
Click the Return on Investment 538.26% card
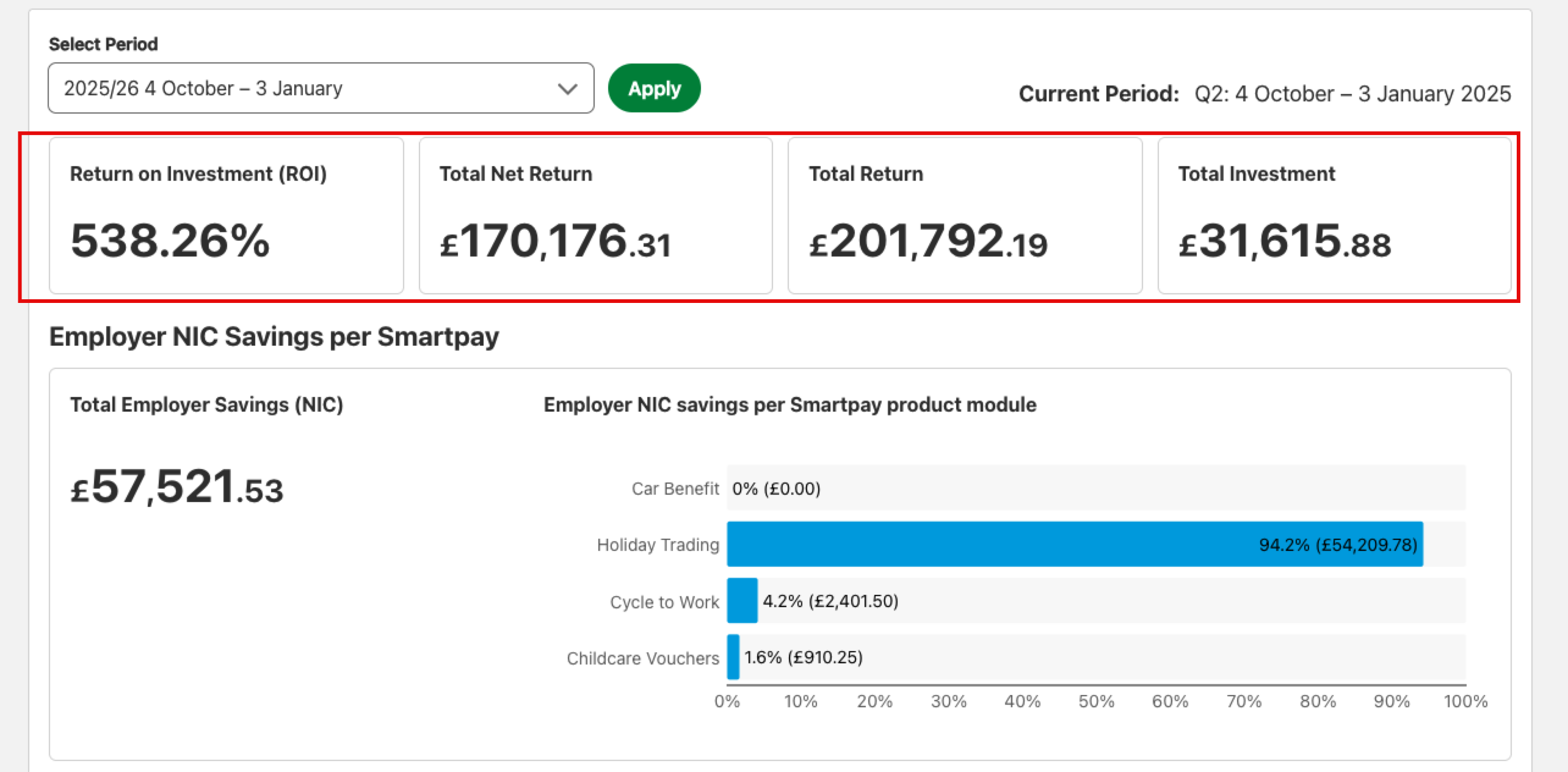point(227,216)
